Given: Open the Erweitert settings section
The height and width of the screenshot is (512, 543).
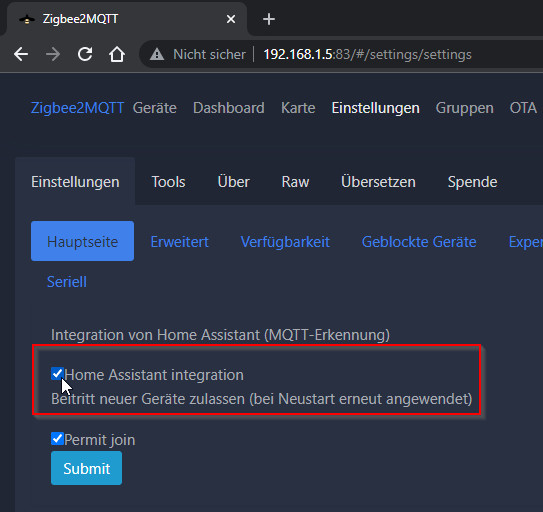Looking at the screenshot, I should point(179,242).
